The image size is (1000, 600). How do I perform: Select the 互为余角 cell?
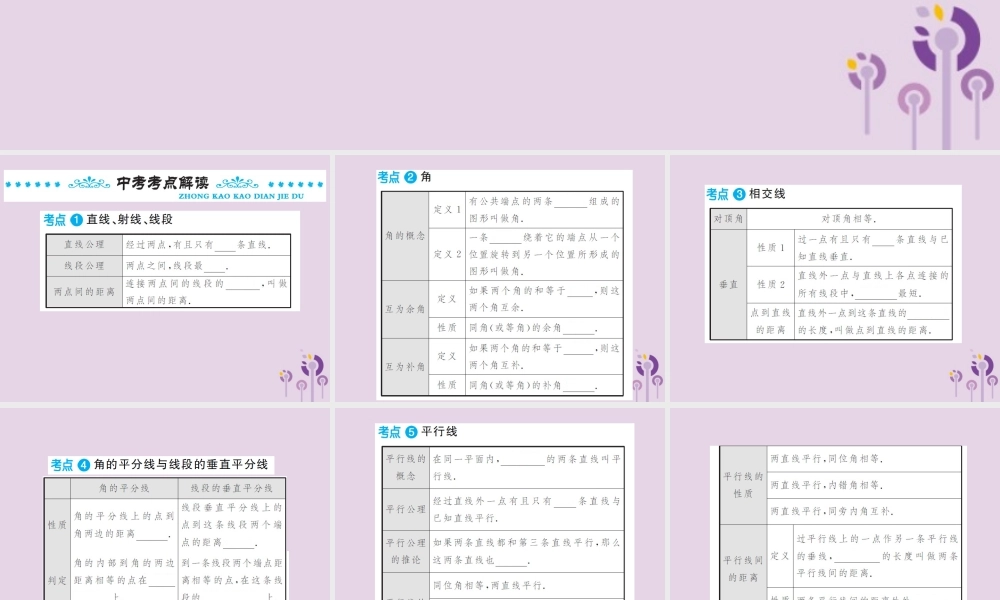pos(405,309)
